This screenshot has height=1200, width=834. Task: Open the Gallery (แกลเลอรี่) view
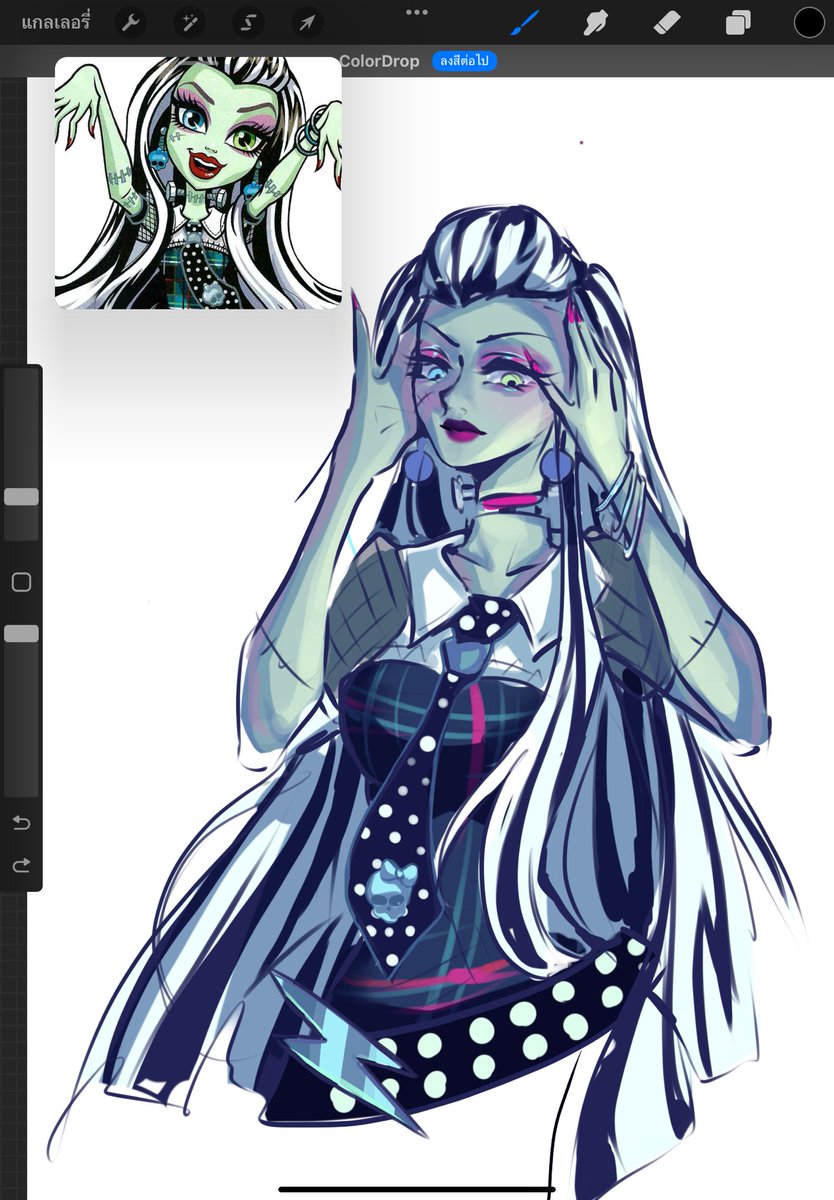pyautogui.click(x=55, y=21)
